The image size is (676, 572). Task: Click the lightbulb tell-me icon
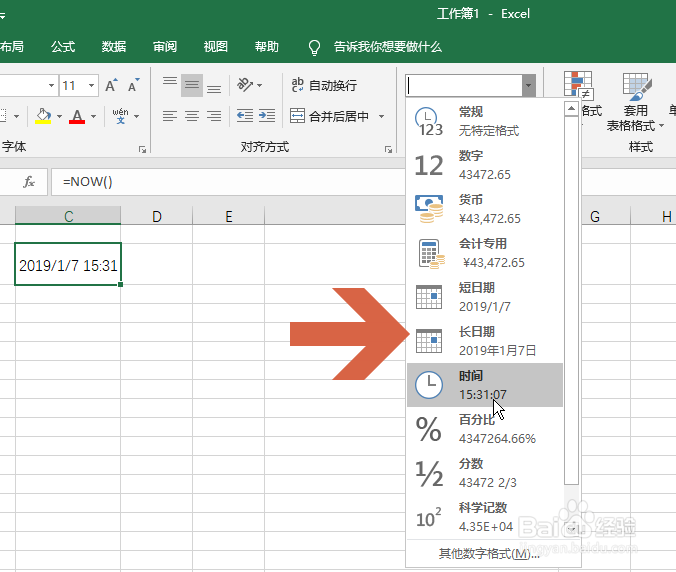(314, 47)
